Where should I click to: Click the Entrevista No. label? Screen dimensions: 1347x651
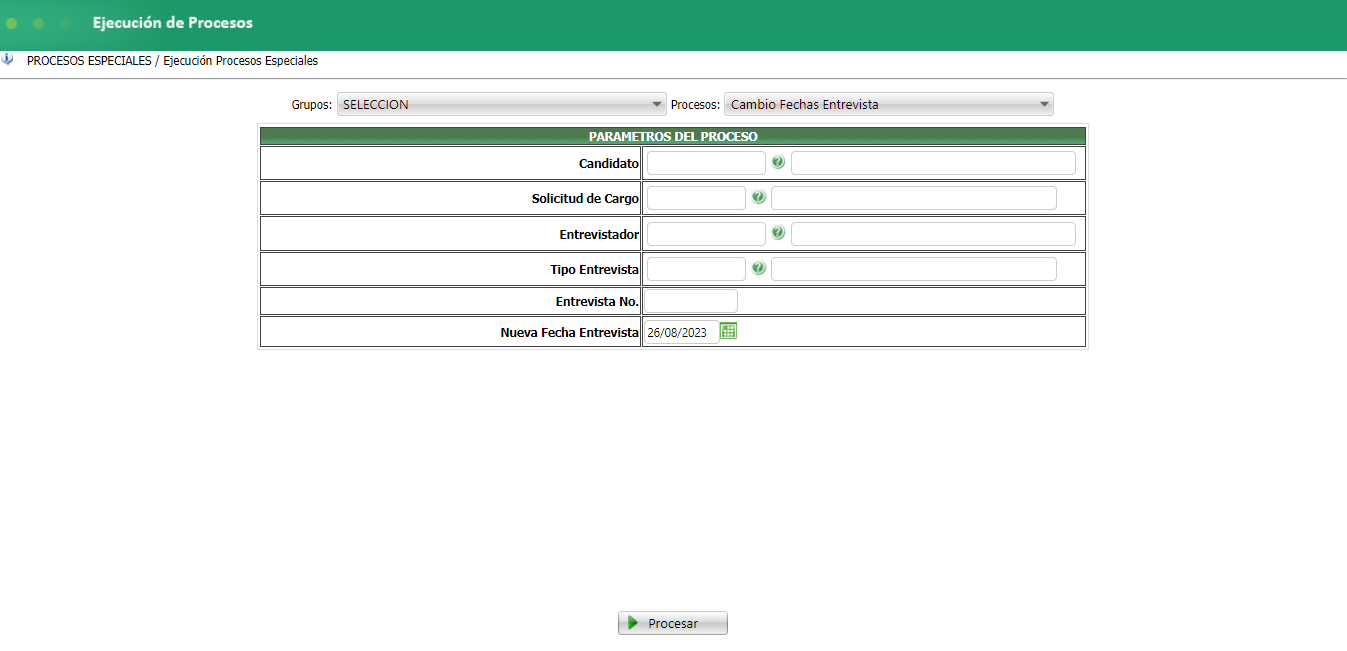[597, 301]
